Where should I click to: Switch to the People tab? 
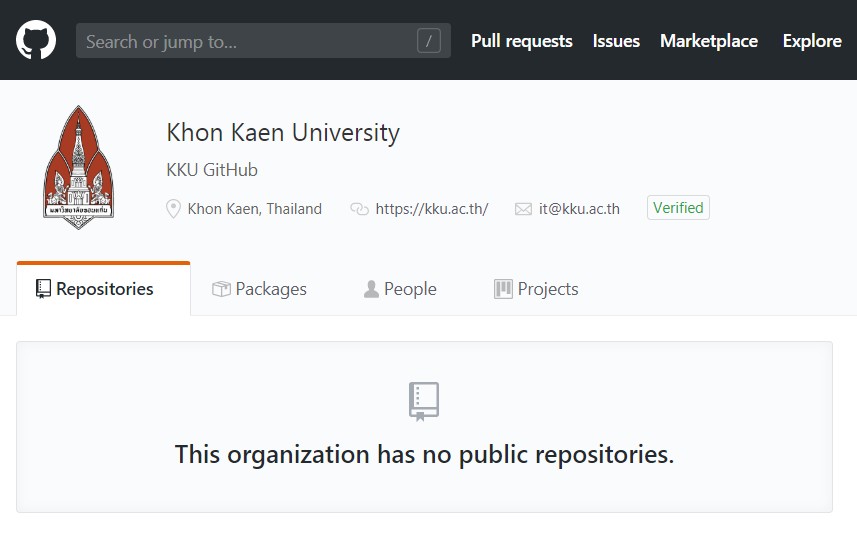400,289
